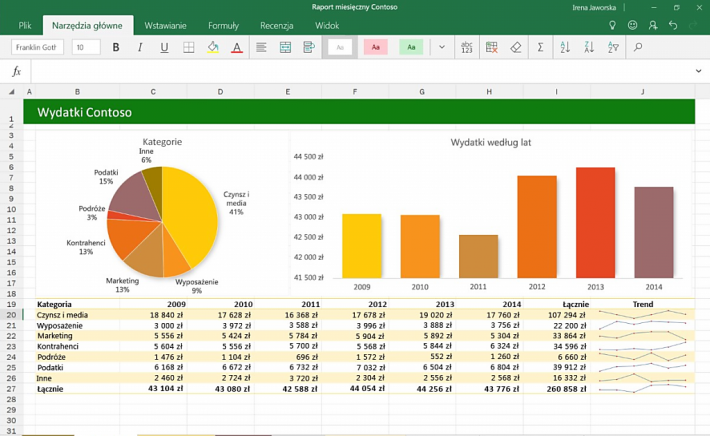Click merge and center cells icon
The height and width of the screenshot is (436, 710).
click(x=285, y=47)
